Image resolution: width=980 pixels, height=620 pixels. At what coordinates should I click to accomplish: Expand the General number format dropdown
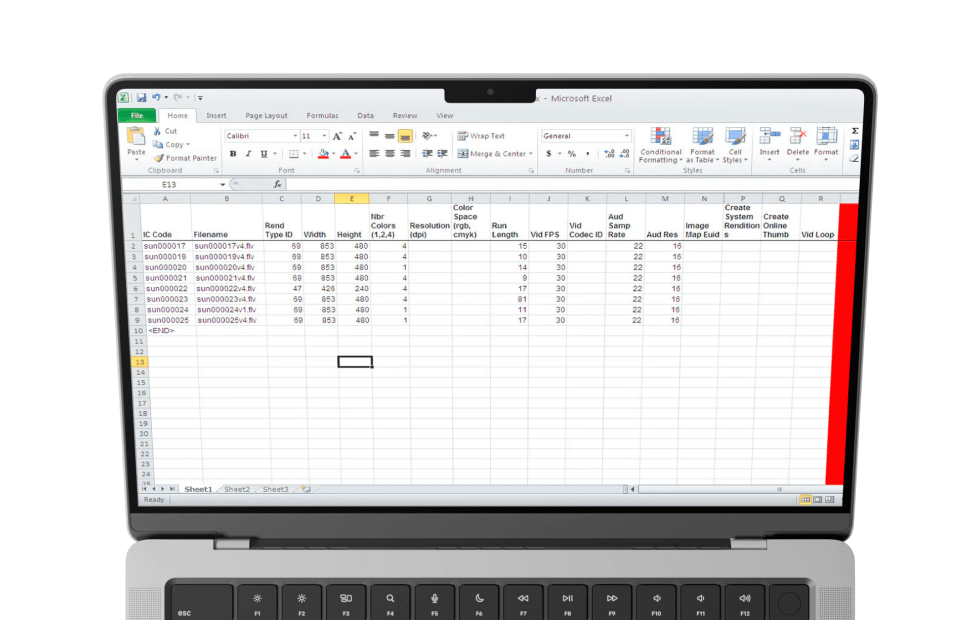pos(627,136)
